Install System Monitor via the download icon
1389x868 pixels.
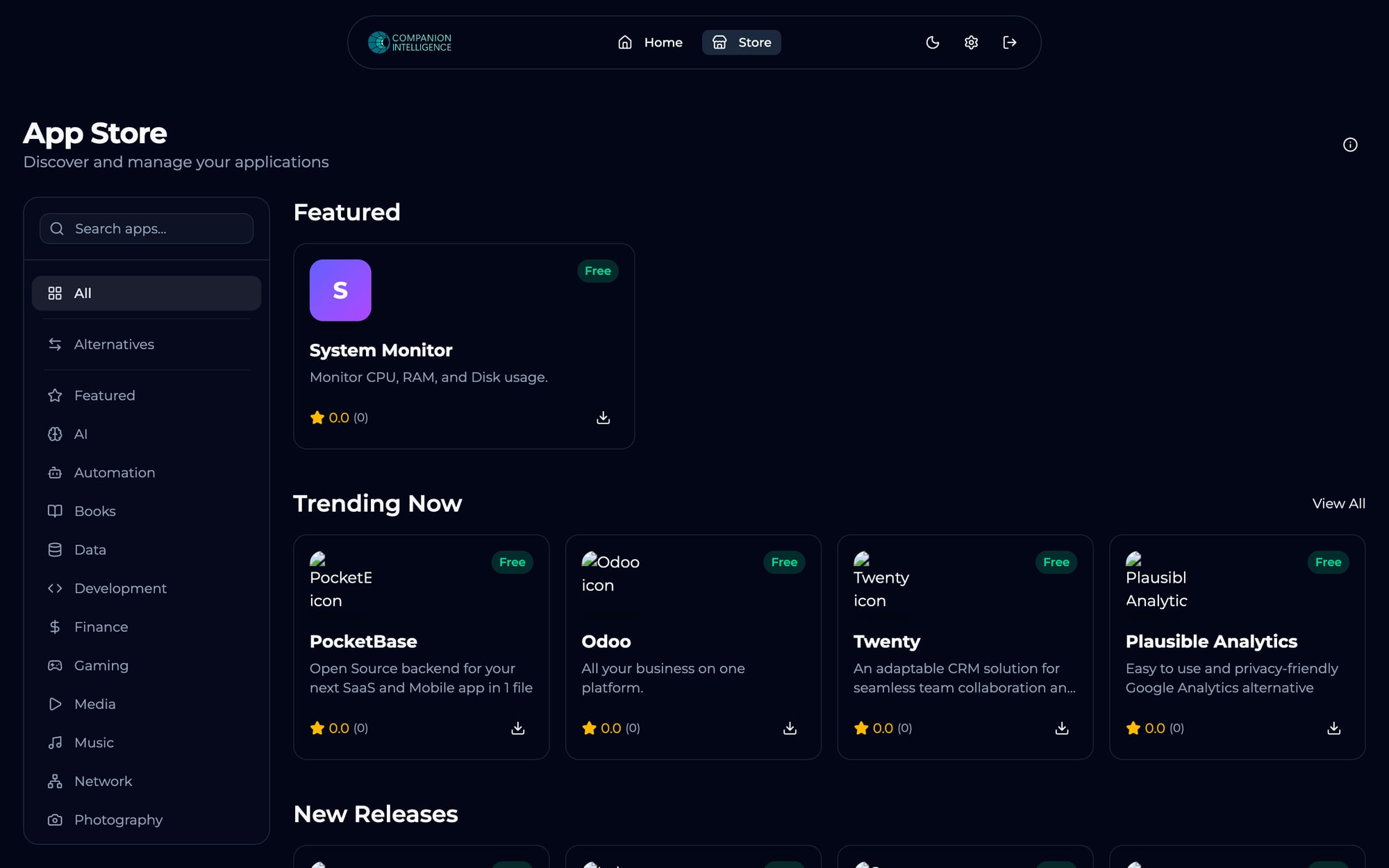tap(603, 417)
